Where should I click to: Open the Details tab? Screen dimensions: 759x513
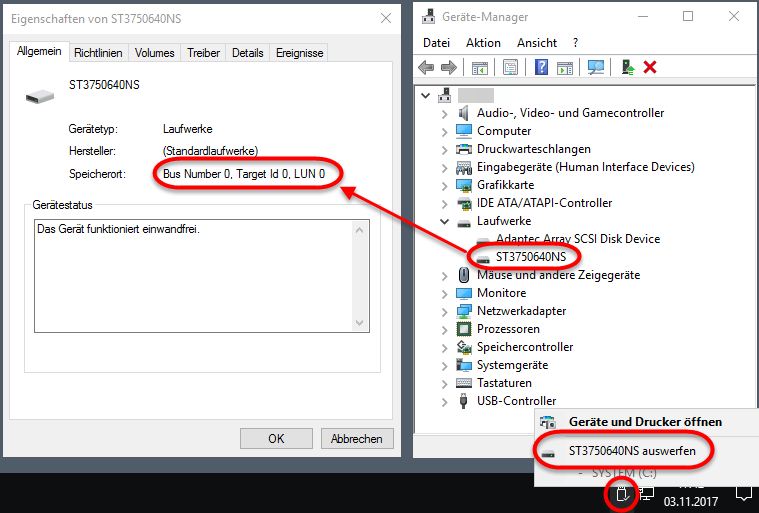point(248,53)
